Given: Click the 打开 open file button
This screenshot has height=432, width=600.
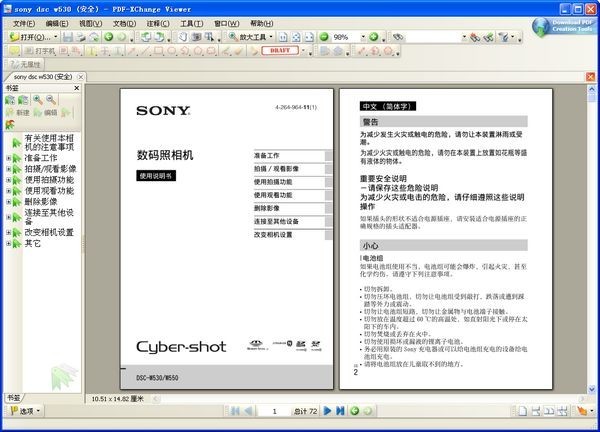Looking at the screenshot, I should coord(30,37).
